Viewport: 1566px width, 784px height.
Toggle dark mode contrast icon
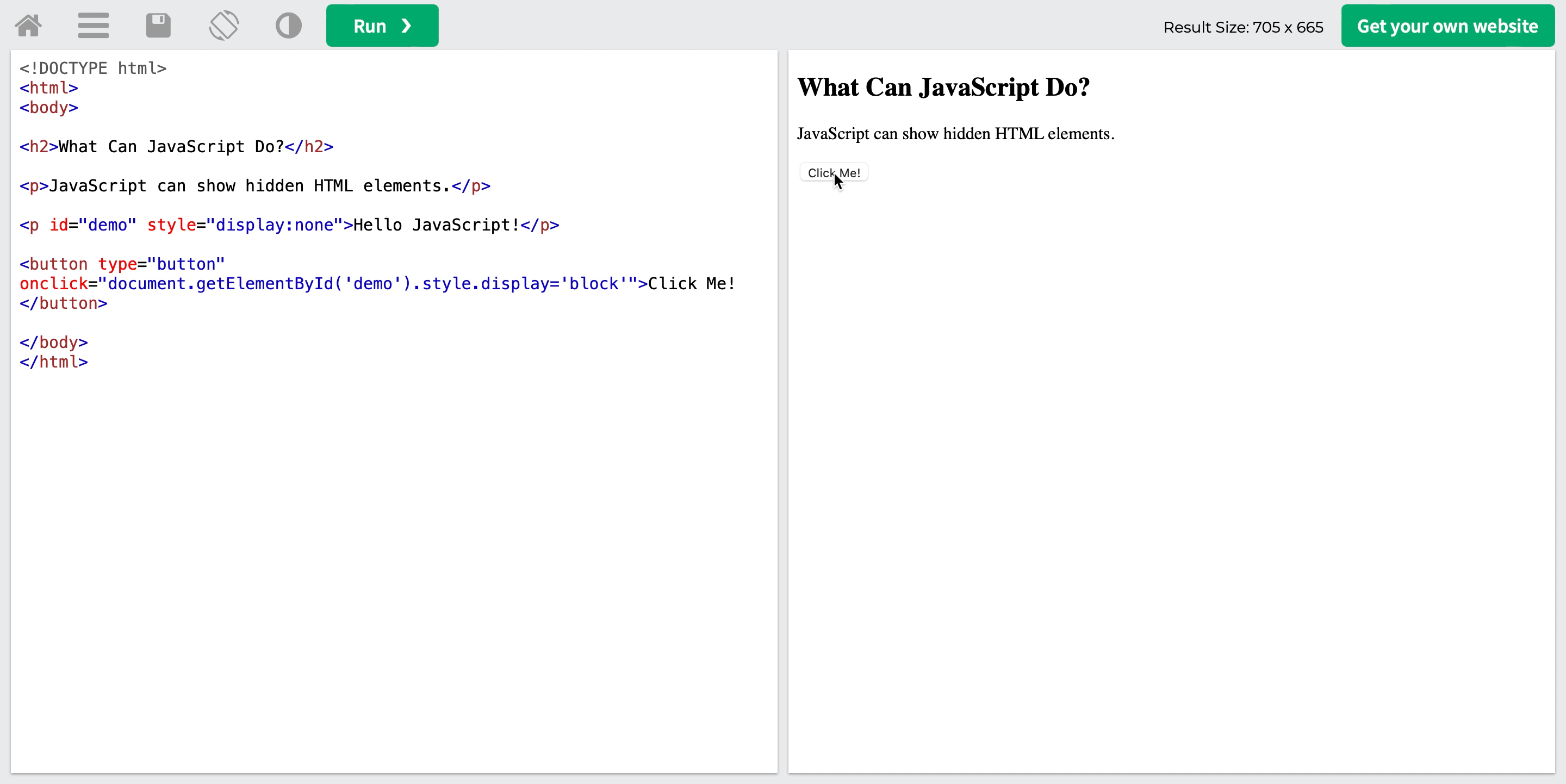pyautogui.click(x=288, y=26)
